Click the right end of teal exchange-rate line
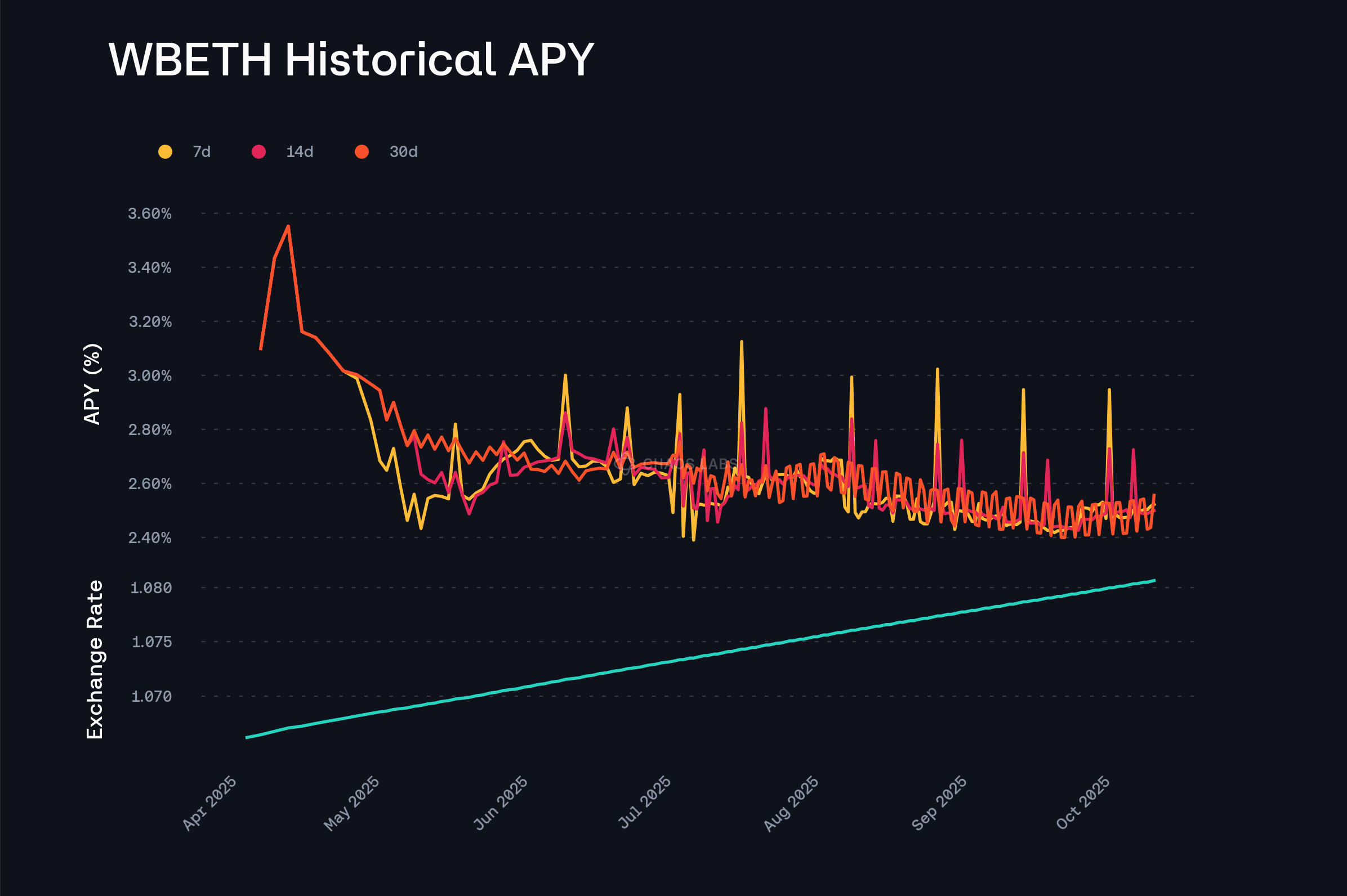This screenshot has height=896, width=1347. (1154, 581)
